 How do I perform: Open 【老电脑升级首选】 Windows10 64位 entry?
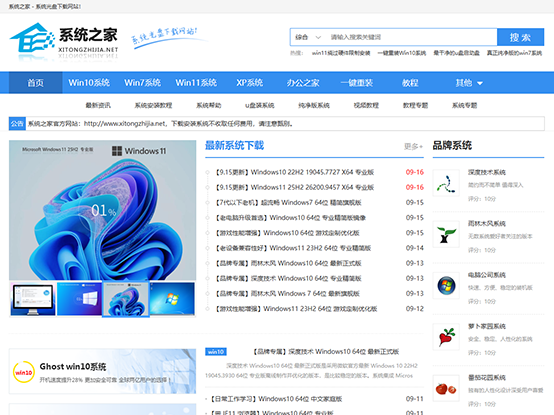point(290,218)
